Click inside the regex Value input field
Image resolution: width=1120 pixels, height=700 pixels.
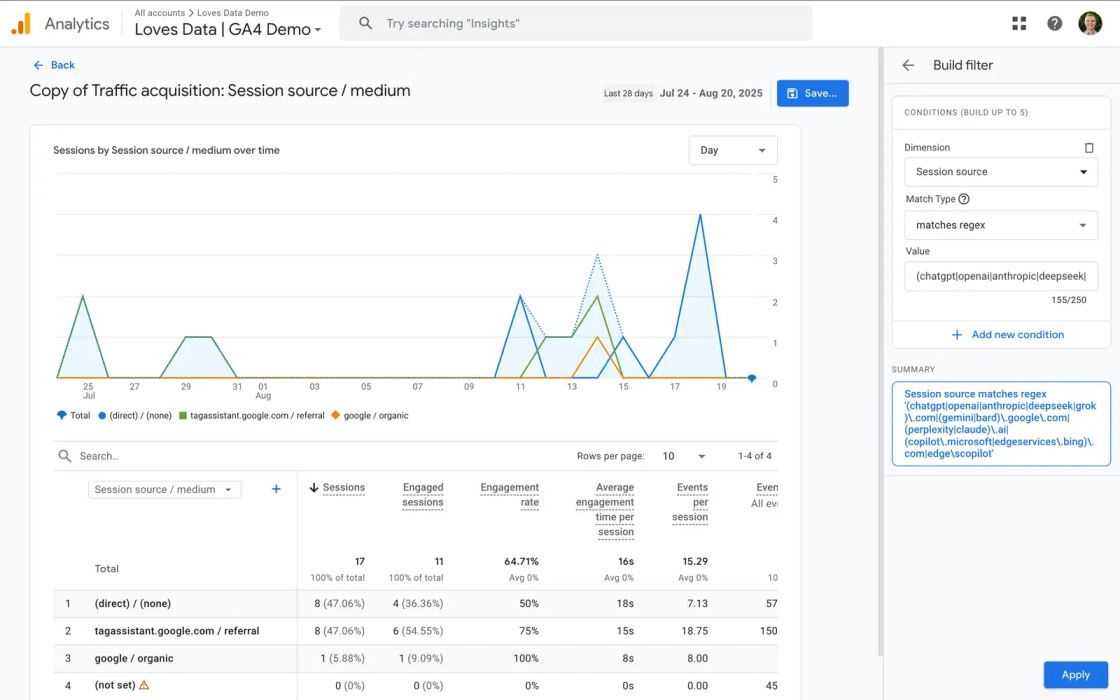tap(1000, 275)
